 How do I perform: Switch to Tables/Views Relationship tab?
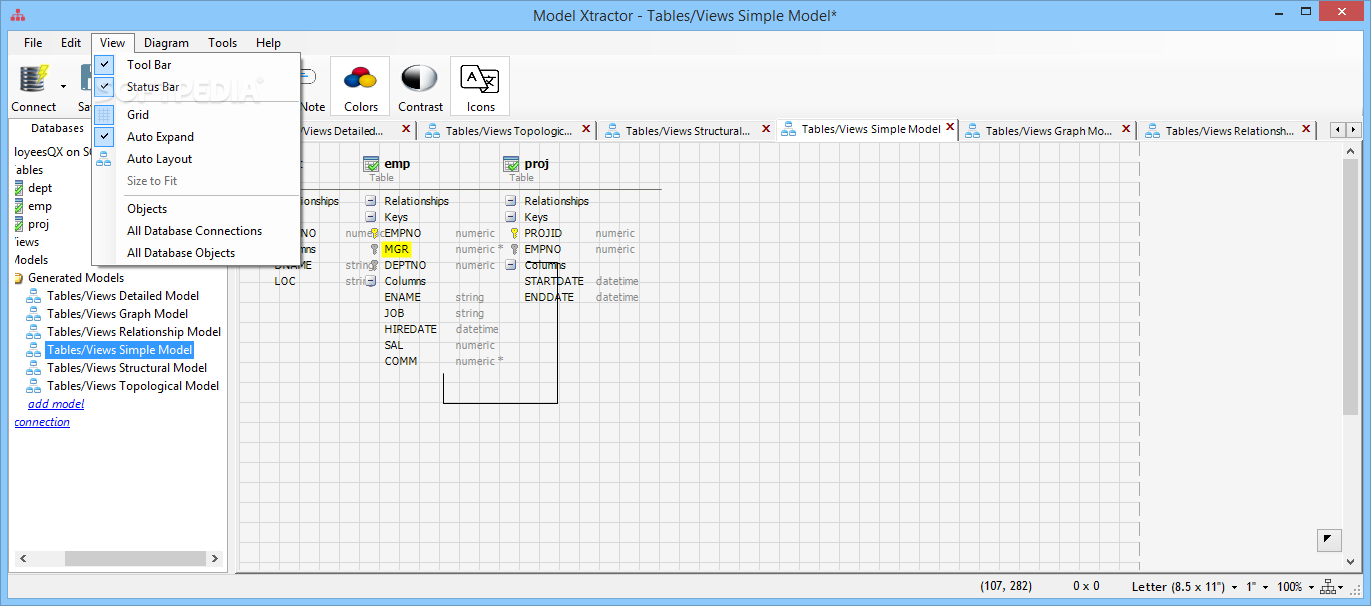[x=1228, y=130]
